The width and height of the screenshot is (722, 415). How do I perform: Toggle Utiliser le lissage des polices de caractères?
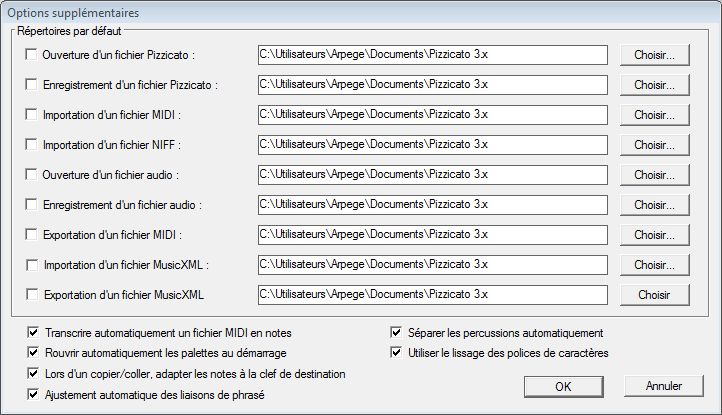click(396, 352)
